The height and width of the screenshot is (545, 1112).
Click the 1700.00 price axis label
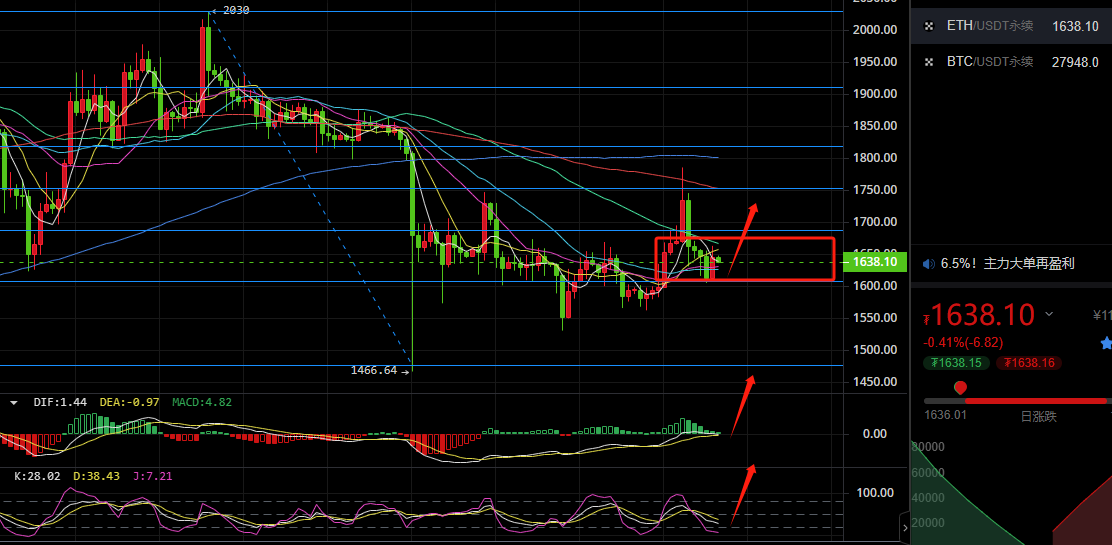[x=874, y=221]
